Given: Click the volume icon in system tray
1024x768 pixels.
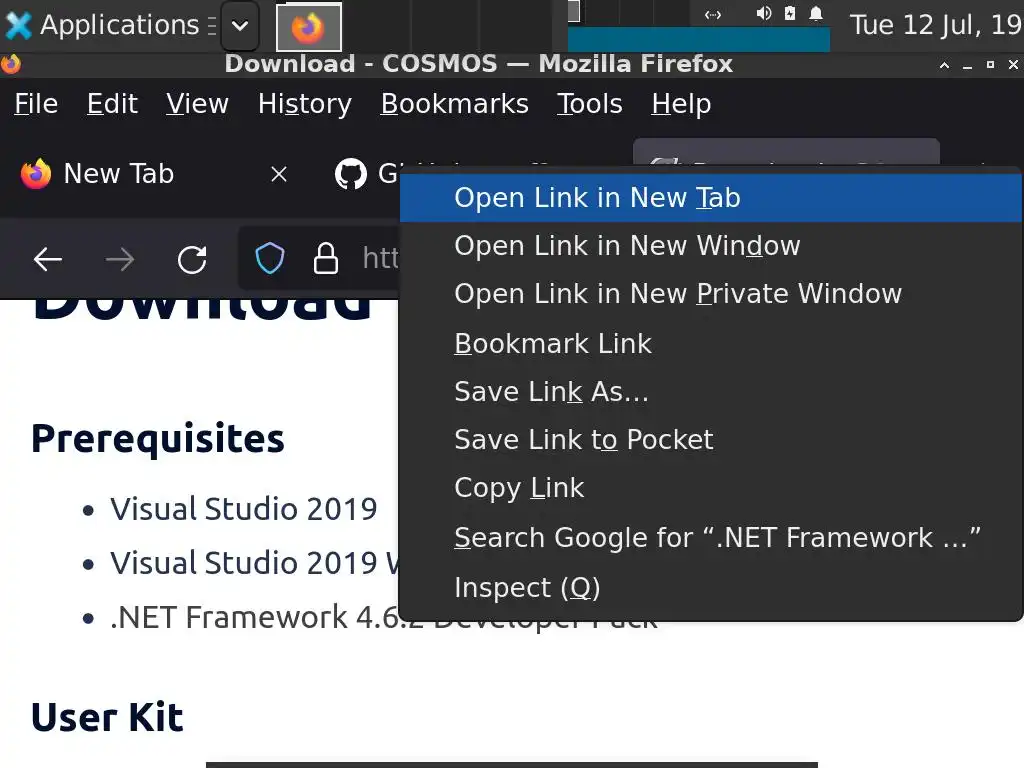Looking at the screenshot, I should coord(764,14).
